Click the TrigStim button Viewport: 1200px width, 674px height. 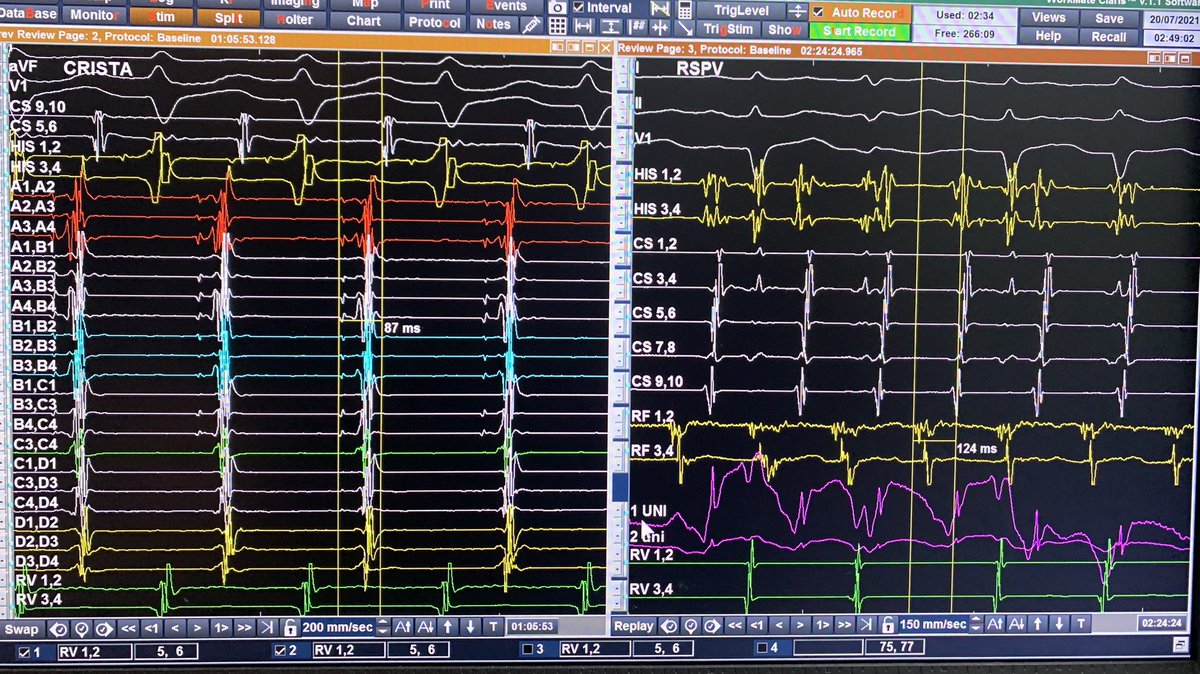pos(728,29)
